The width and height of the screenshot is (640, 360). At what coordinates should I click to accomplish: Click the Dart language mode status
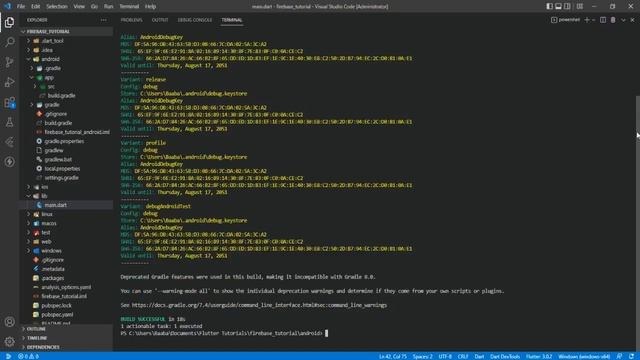point(479,356)
